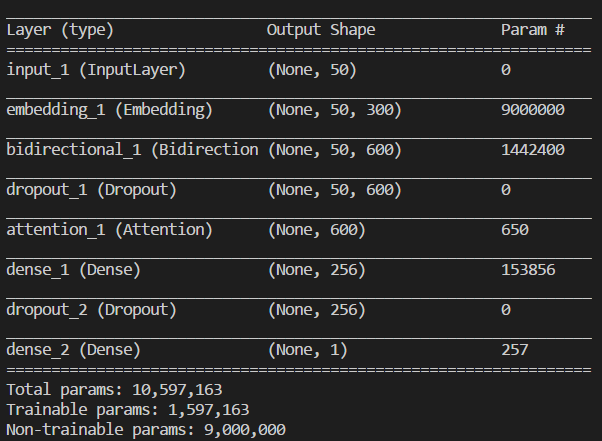The width and height of the screenshot is (602, 441).
Task: Click the dropout_2 (Dropout) layer name
Action: pos(92,310)
